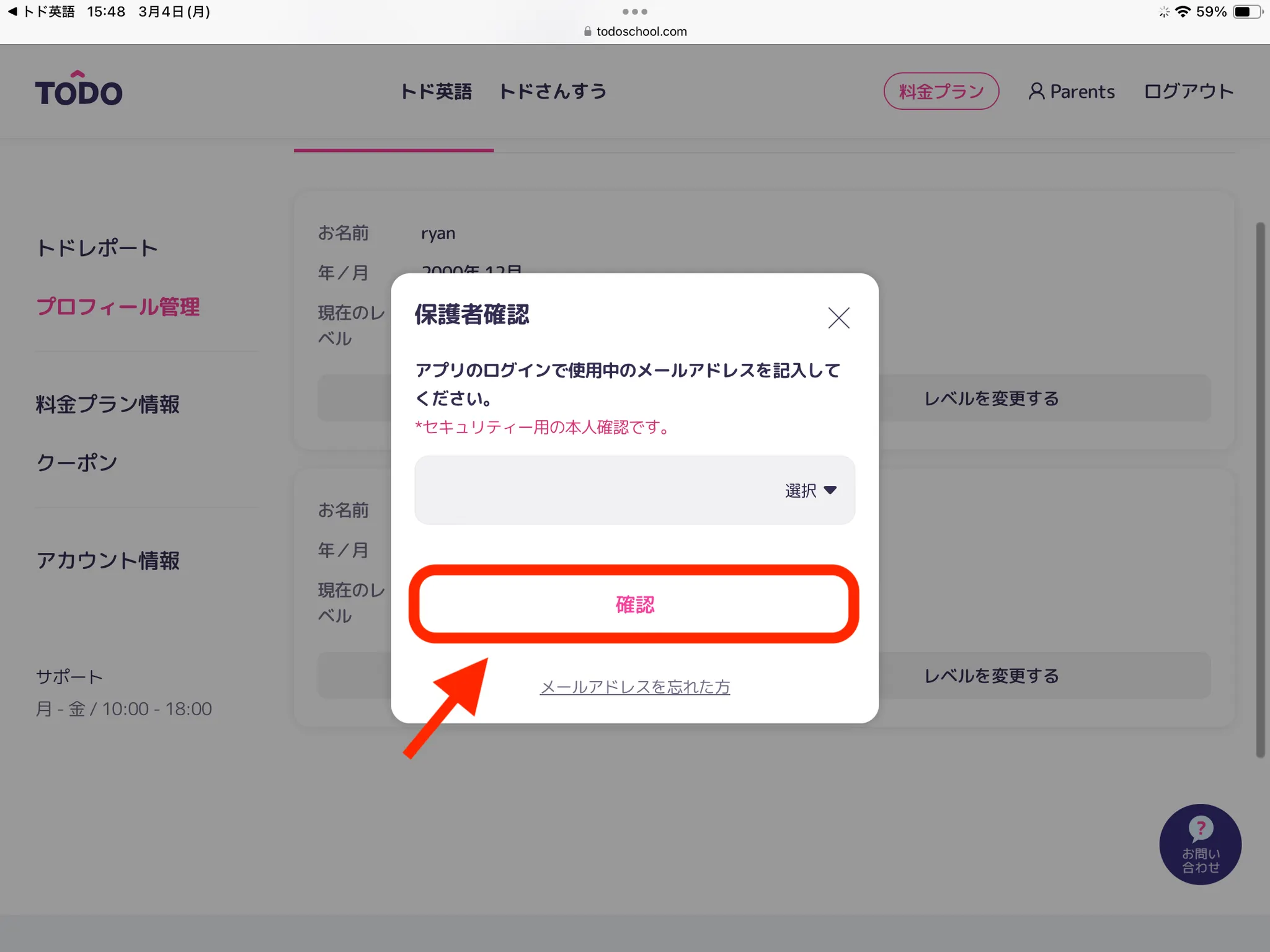This screenshot has width=1270, height=952.
Task: Tap back arrow to トド英語 app
Action: (12, 12)
